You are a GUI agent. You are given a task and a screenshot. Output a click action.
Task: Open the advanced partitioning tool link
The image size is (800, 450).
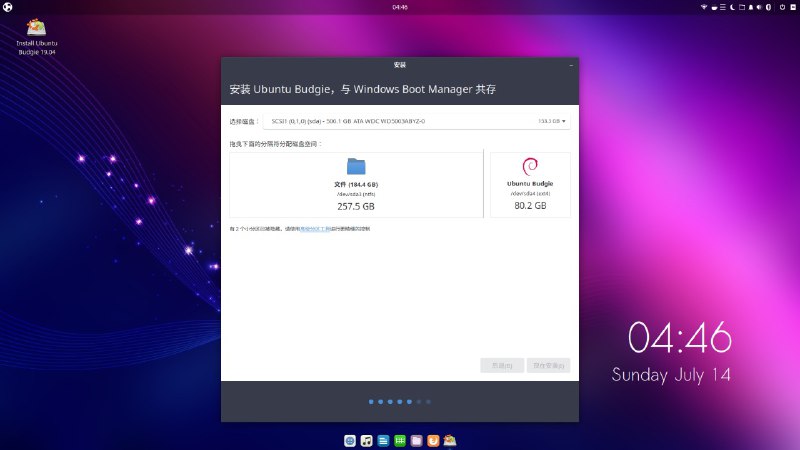(x=315, y=229)
